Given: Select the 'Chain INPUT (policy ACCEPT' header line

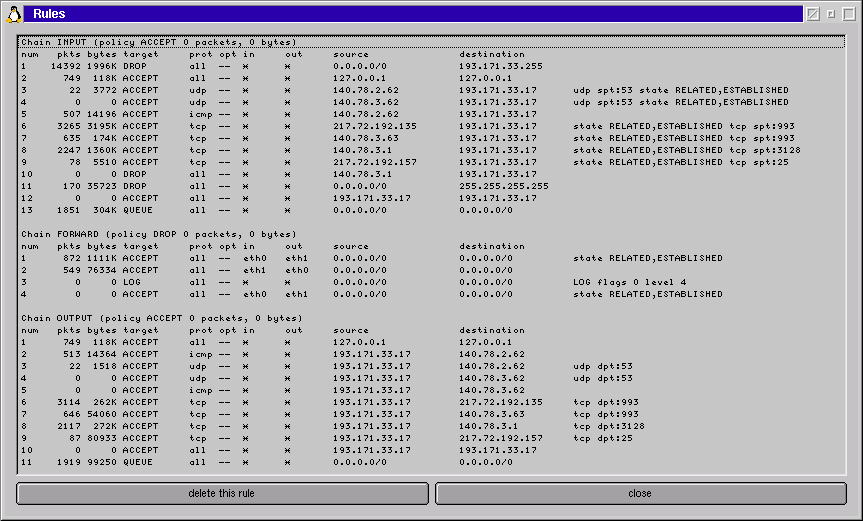Looking at the screenshot, I should (x=432, y=42).
